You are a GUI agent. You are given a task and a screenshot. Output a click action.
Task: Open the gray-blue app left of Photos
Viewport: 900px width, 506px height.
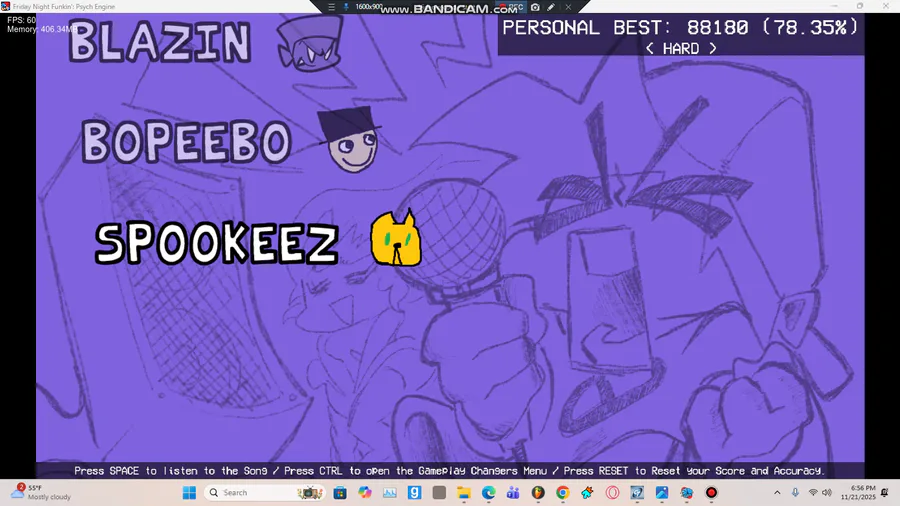pyautogui.click(x=637, y=492)
